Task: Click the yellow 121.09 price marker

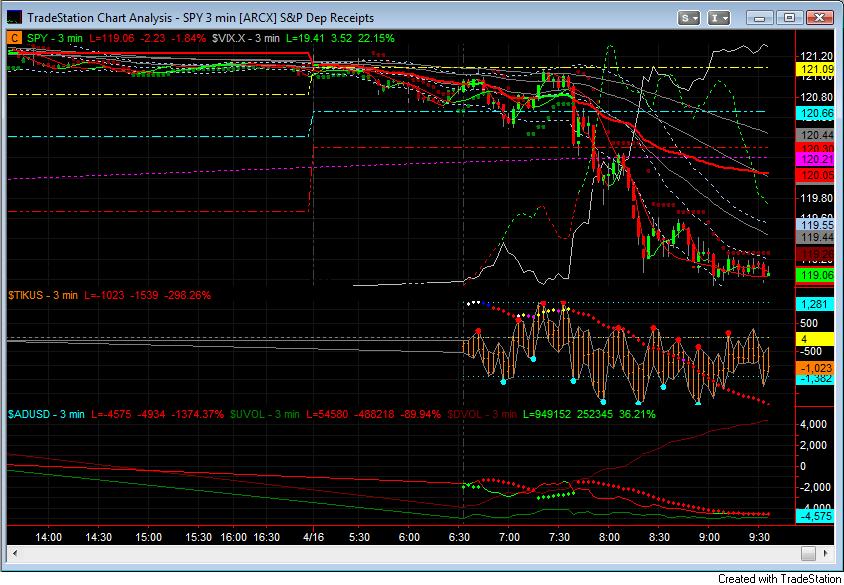Action: point(817,69)
